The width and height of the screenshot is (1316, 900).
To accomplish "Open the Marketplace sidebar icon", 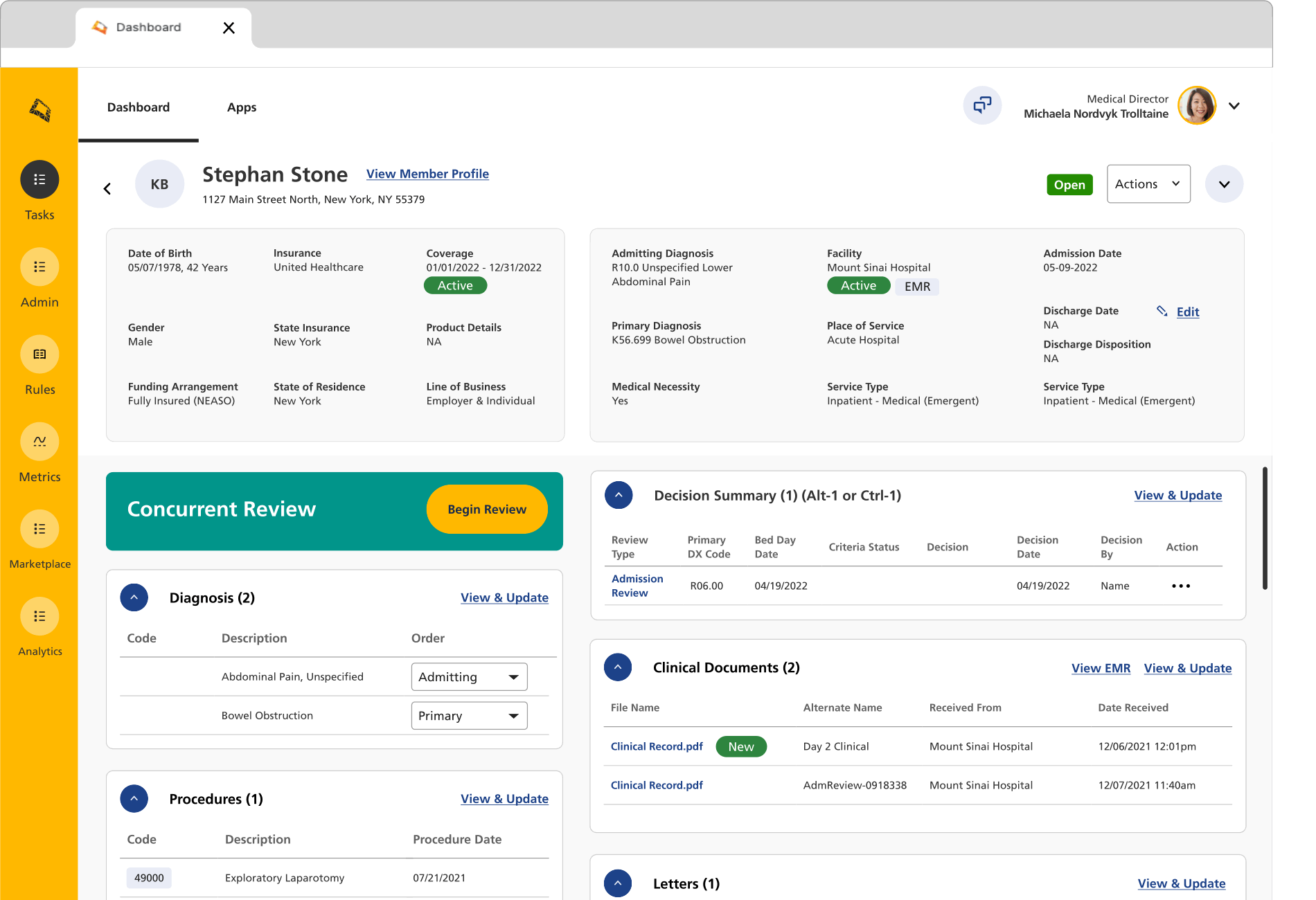I will click(39, 529).
